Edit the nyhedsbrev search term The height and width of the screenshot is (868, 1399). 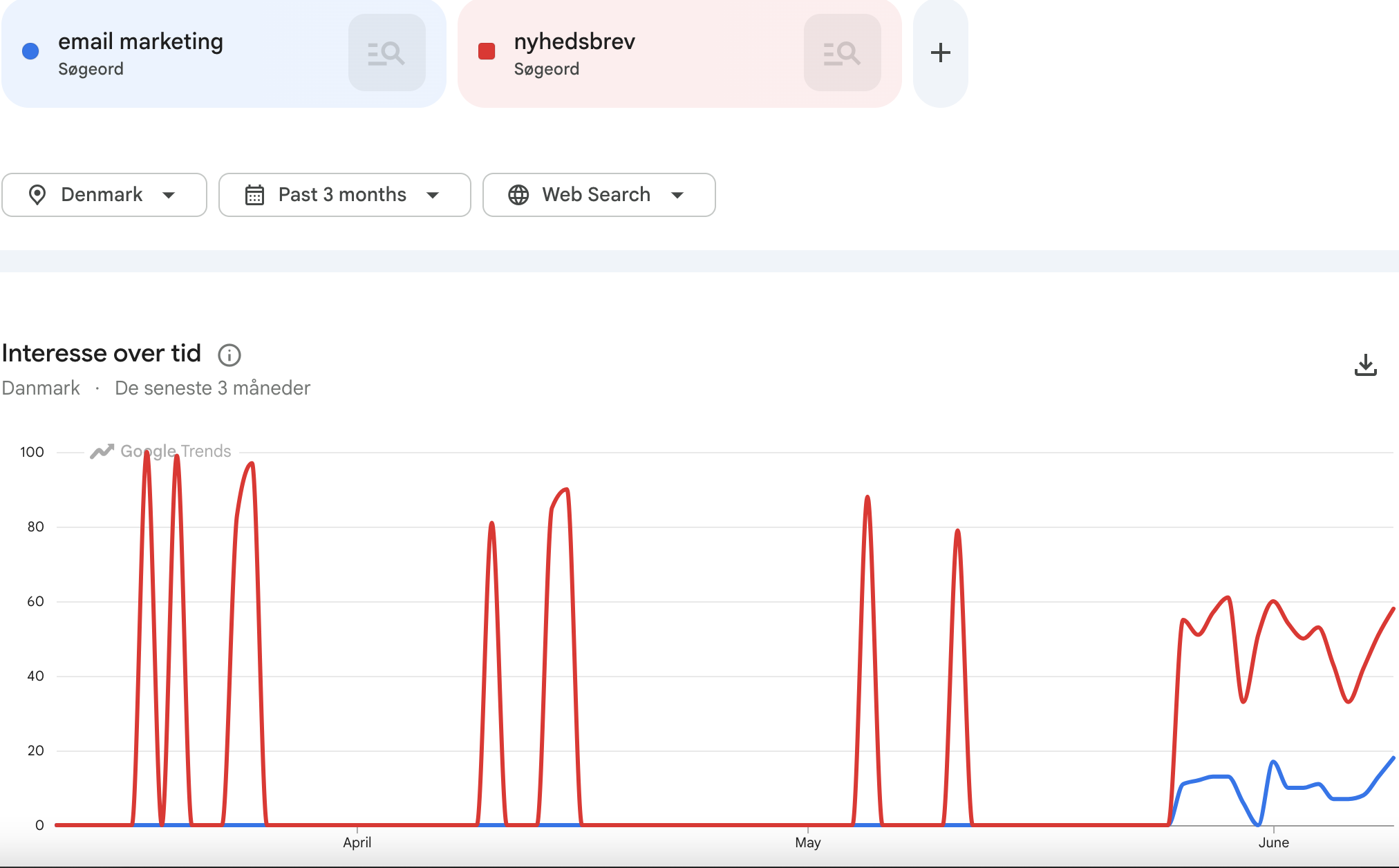[x=574, y=41]
